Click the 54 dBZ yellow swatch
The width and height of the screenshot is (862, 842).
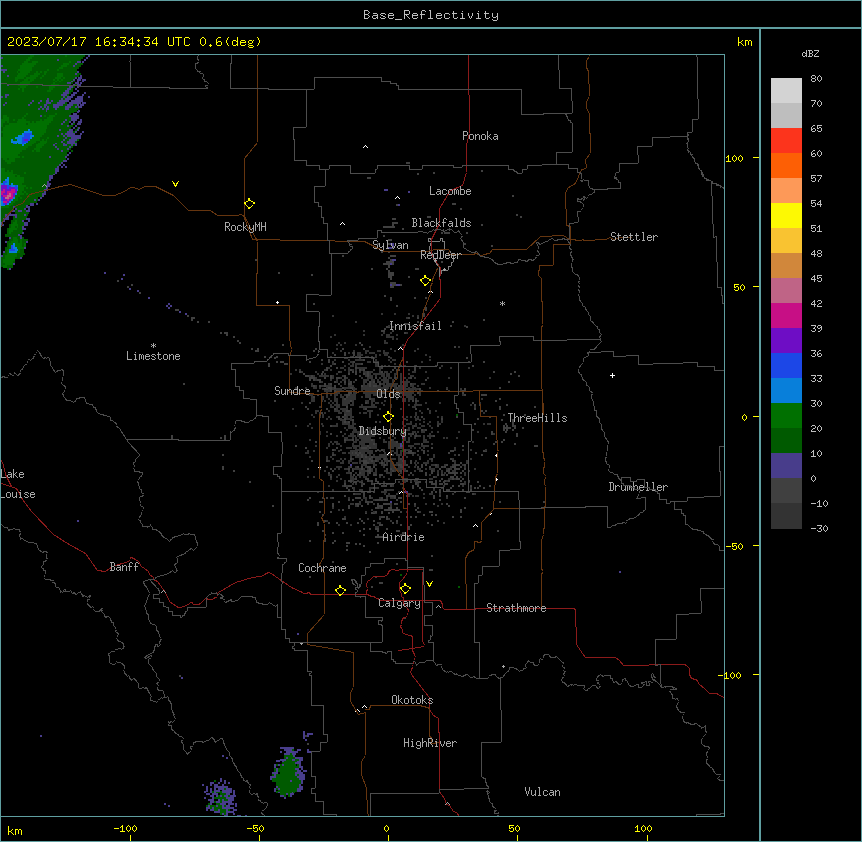786,215
